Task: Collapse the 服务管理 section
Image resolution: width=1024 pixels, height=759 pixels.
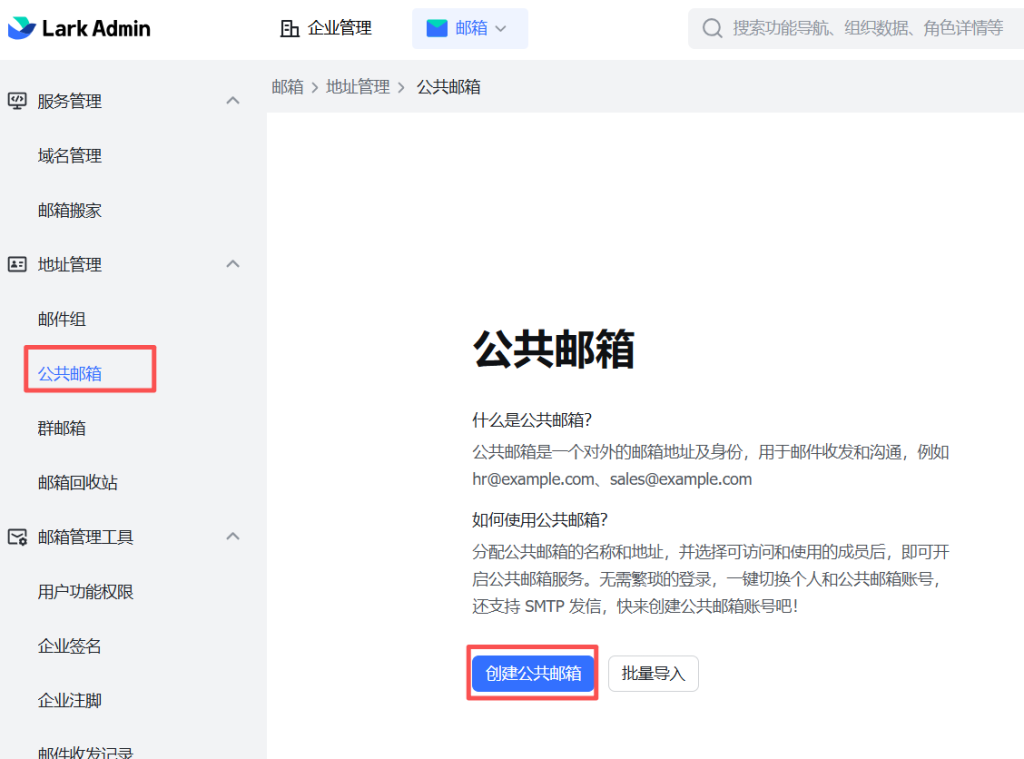Action: coord(232,100)
